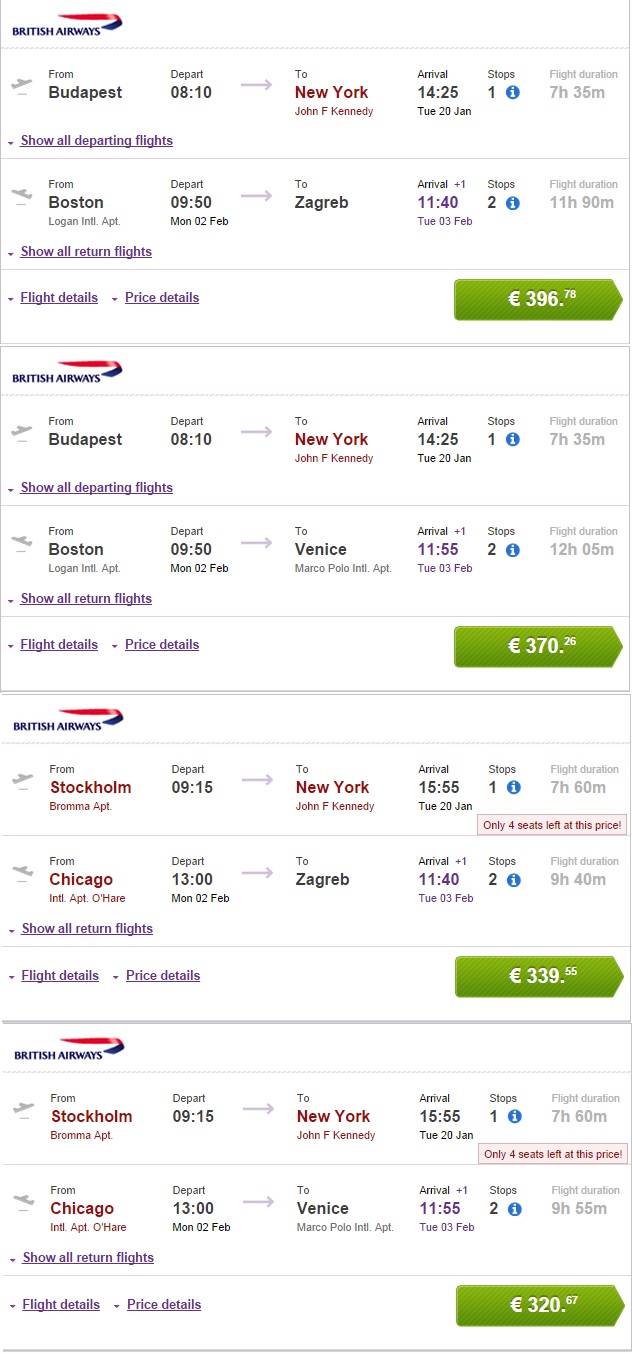Click "Only 4 seats left" notice in €339.55 offer
Viewport: 632px width, 1354px height.
(x=552, y=825)
